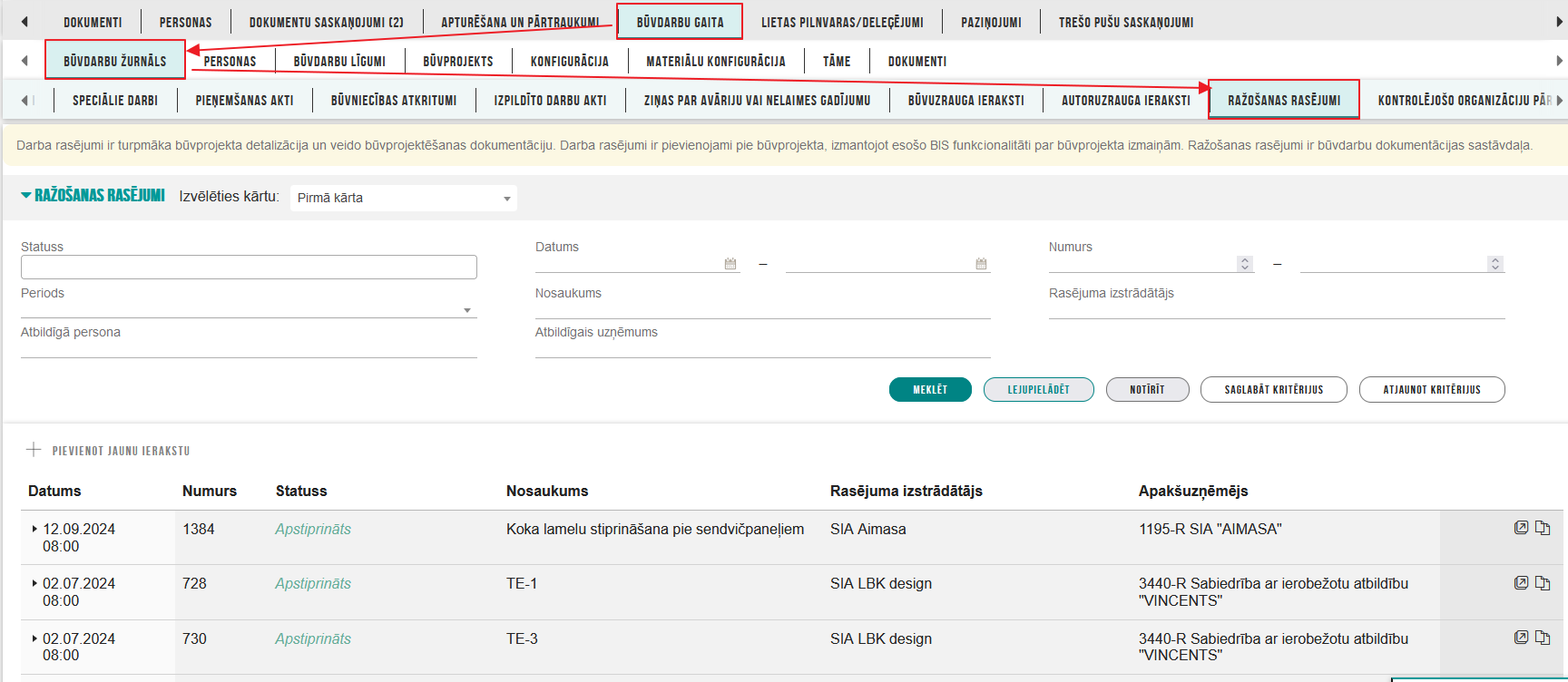This screenshot has width=1568, height=682.
Task: Click Saglabāt kritērijus button
Action: point(1274,389)
